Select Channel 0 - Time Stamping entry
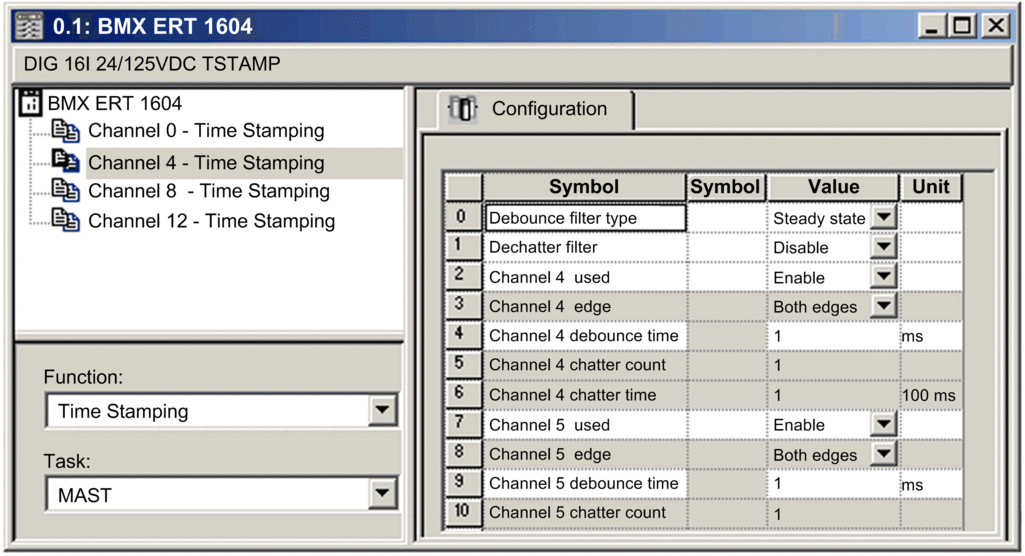This screenshot has height=556, width=1025. click(x=206, y=131)
